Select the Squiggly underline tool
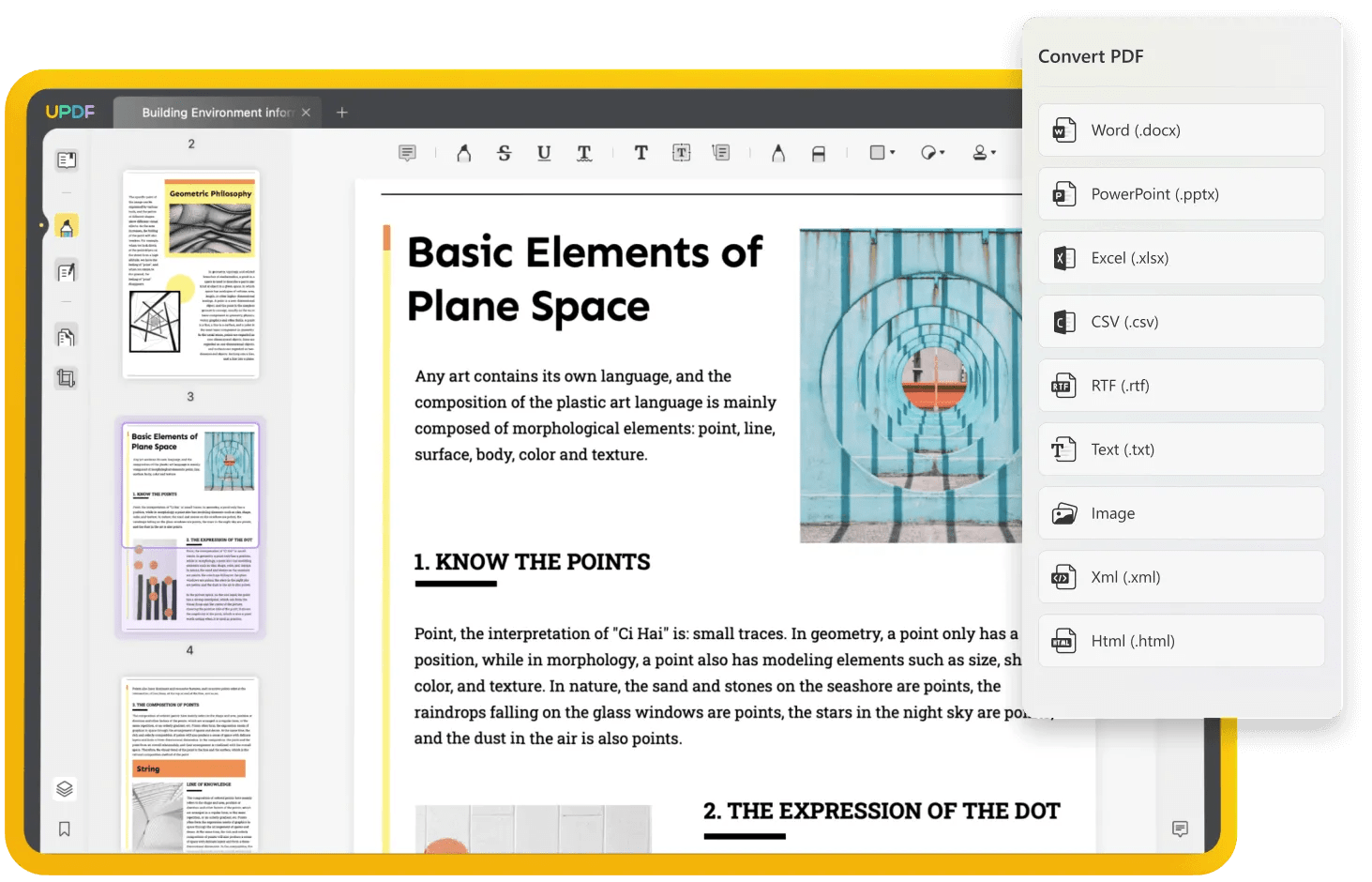Viewport: 1372px width, 882px height. [584, 153]
